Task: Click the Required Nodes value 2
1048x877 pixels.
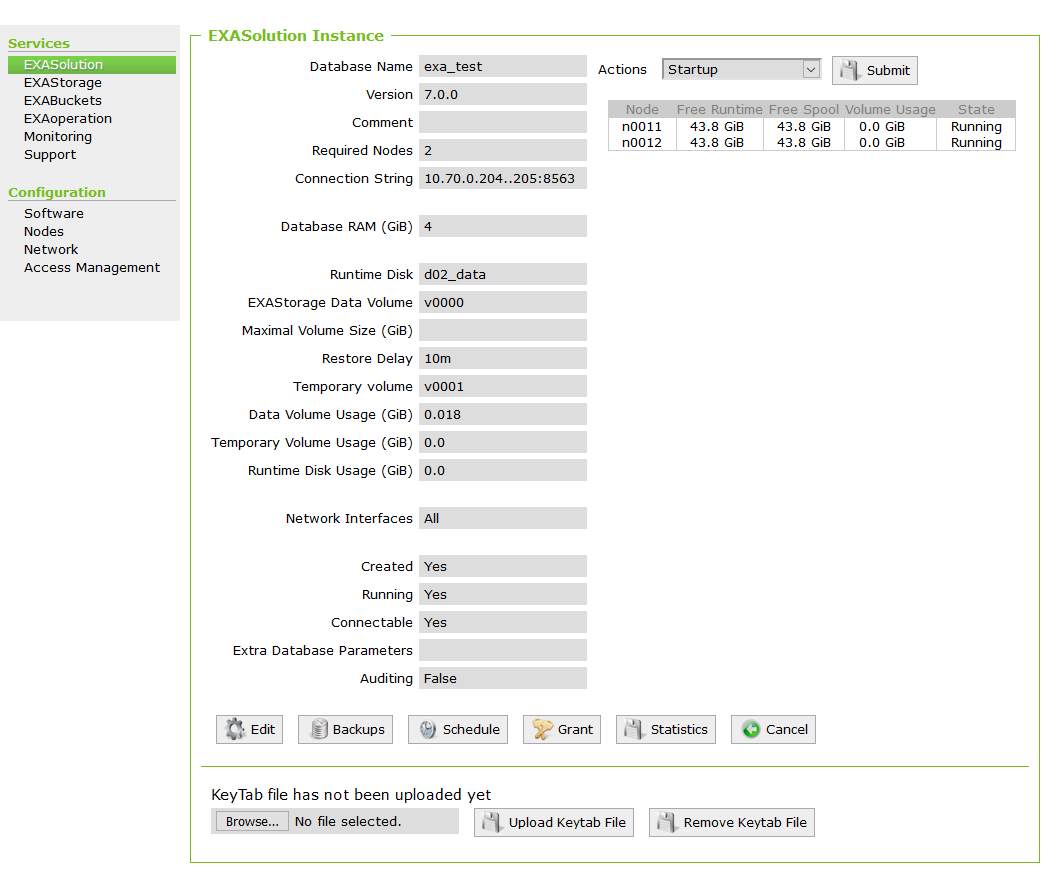Action: point(503,150)
